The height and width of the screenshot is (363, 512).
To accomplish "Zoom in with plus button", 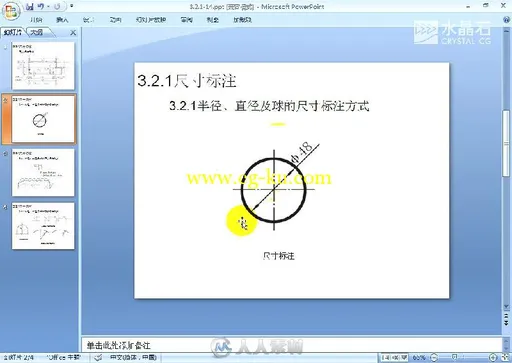I will point(493,358).
